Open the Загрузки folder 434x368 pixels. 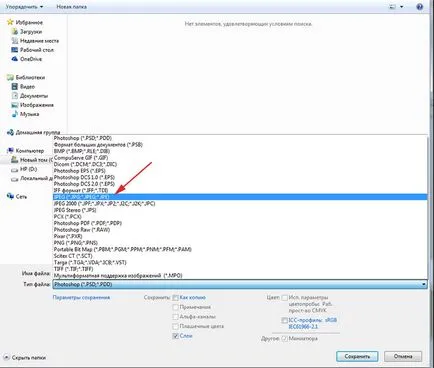31,32
